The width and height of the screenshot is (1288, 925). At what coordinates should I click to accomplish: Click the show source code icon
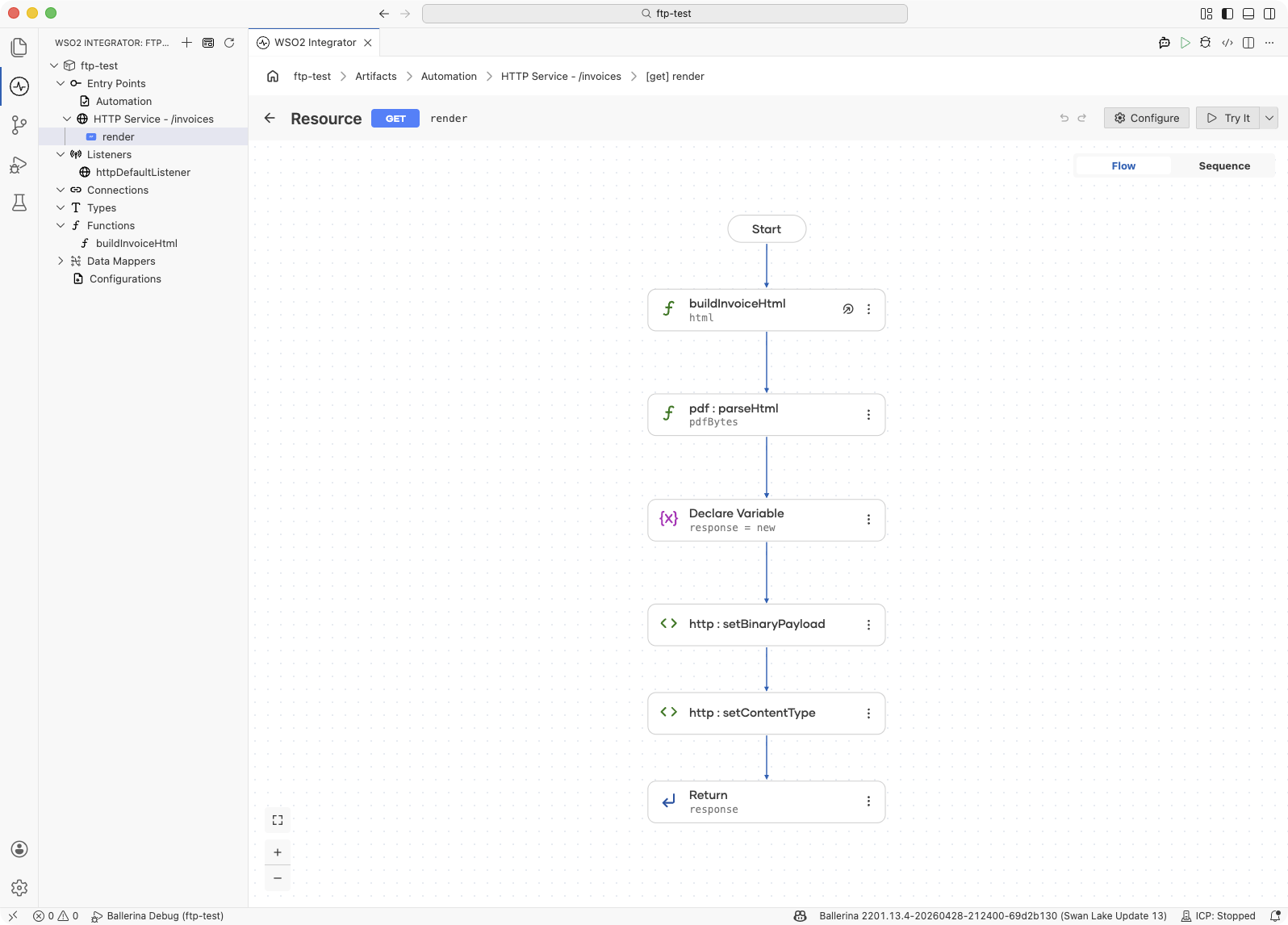[x=1227, y=43]
